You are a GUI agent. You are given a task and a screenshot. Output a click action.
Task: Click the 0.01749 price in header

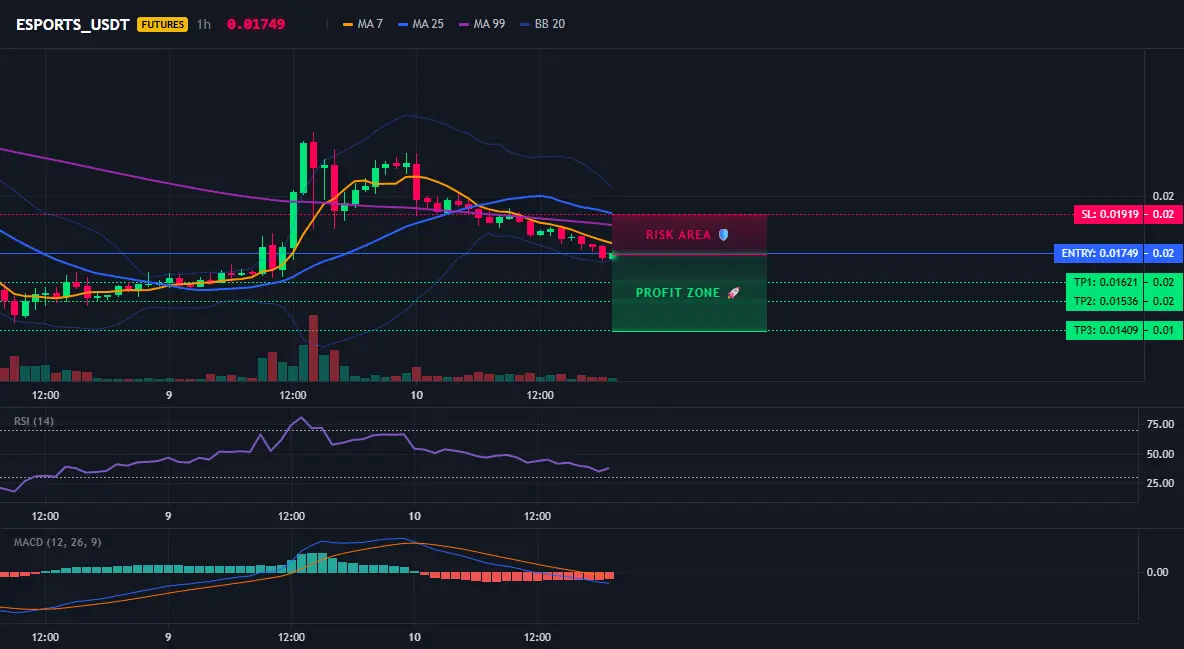click(256, 24)
